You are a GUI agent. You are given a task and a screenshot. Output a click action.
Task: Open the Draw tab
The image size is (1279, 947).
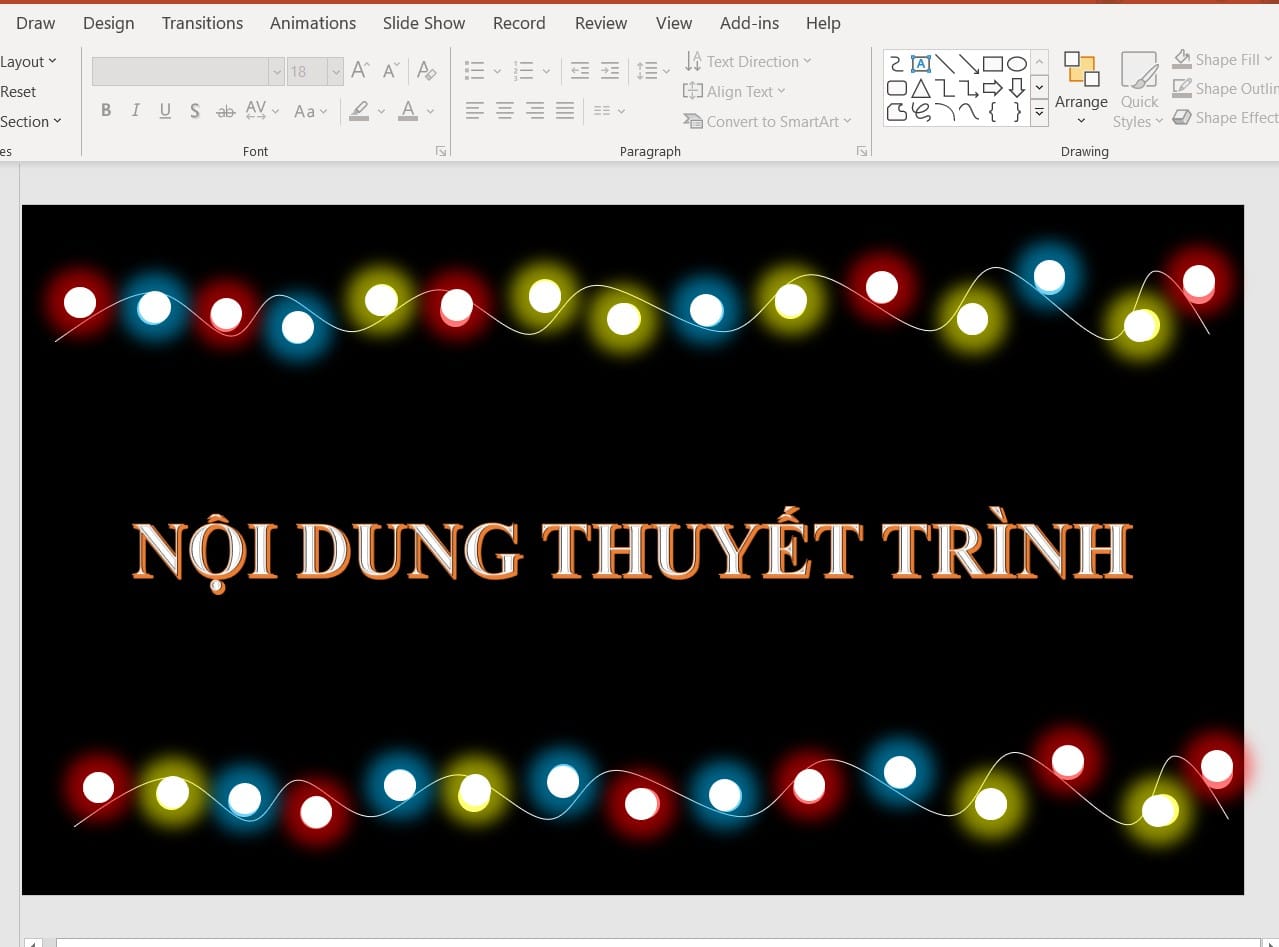36,23
